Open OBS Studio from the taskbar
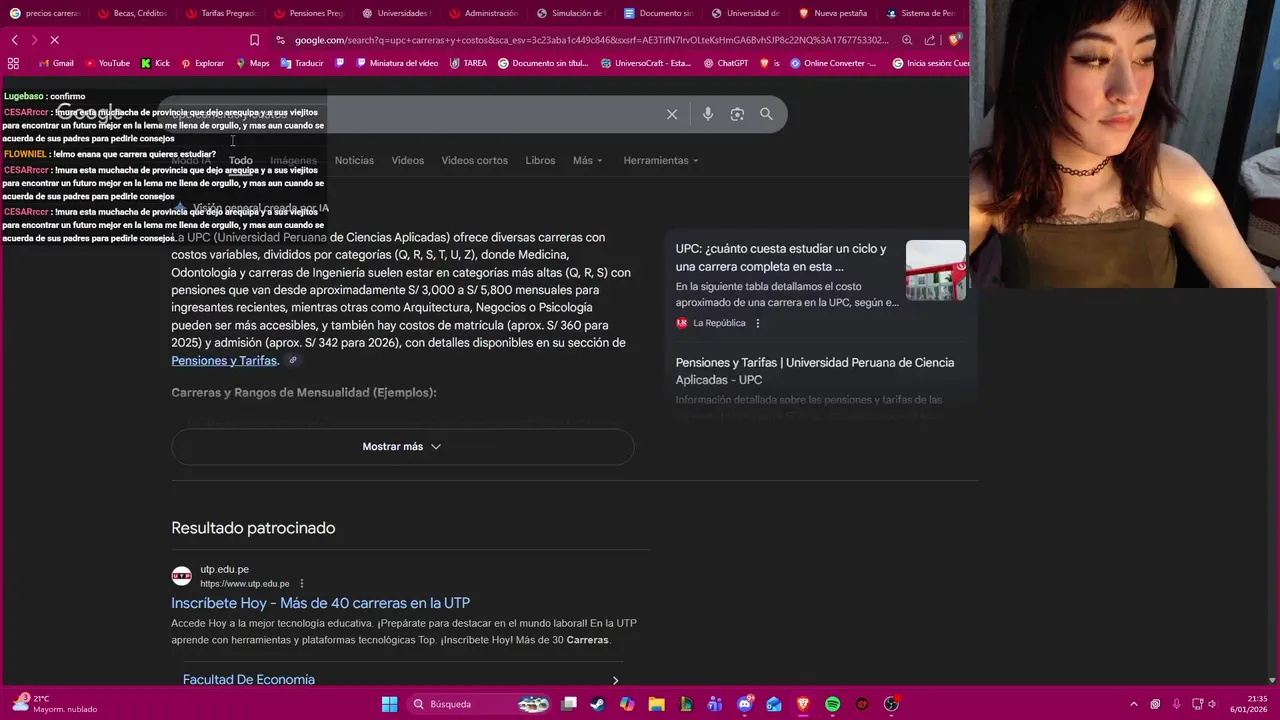1280x720 pixels. coord(891,704)
